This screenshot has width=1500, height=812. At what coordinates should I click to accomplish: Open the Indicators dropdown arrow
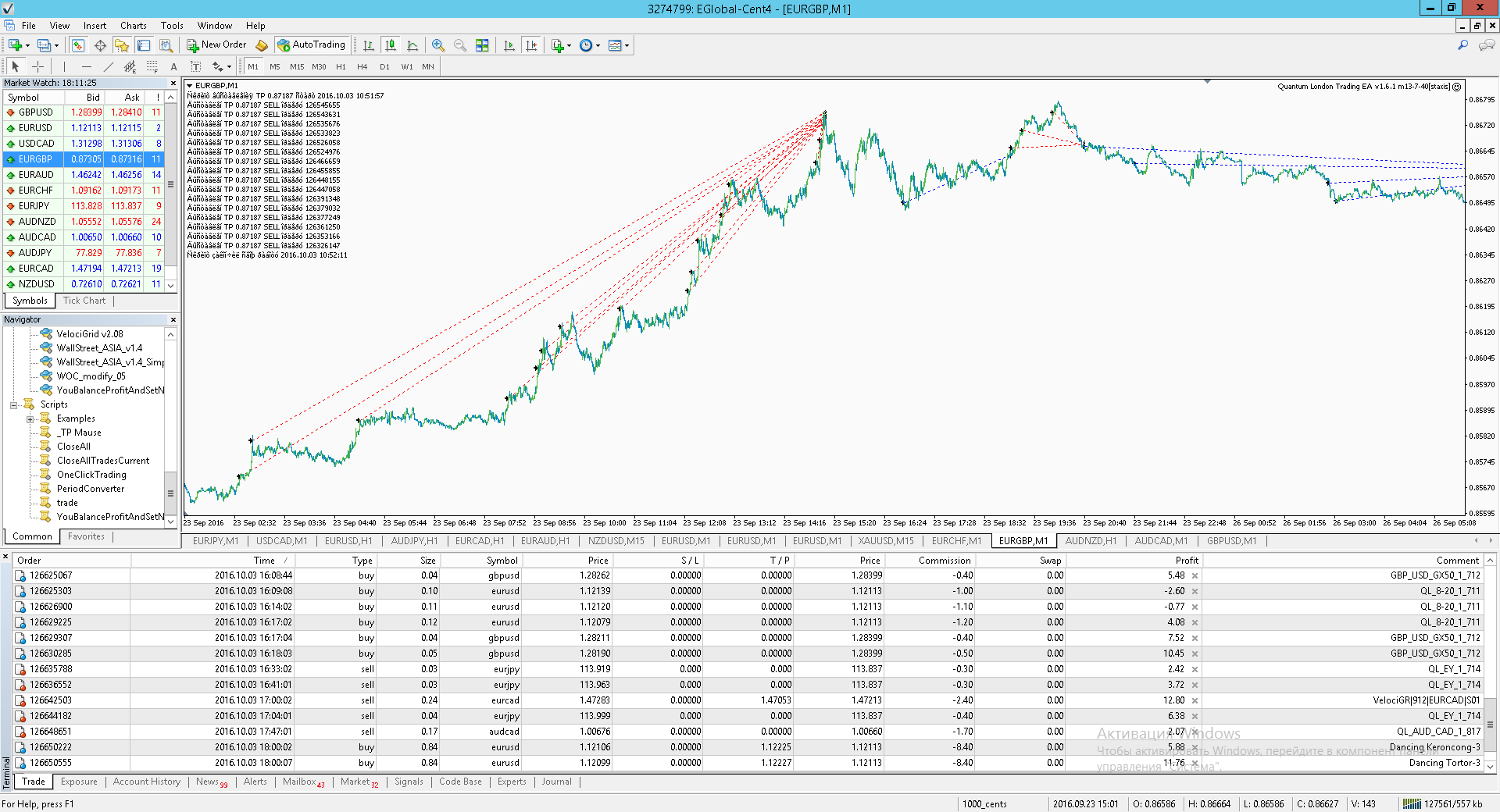569,45
